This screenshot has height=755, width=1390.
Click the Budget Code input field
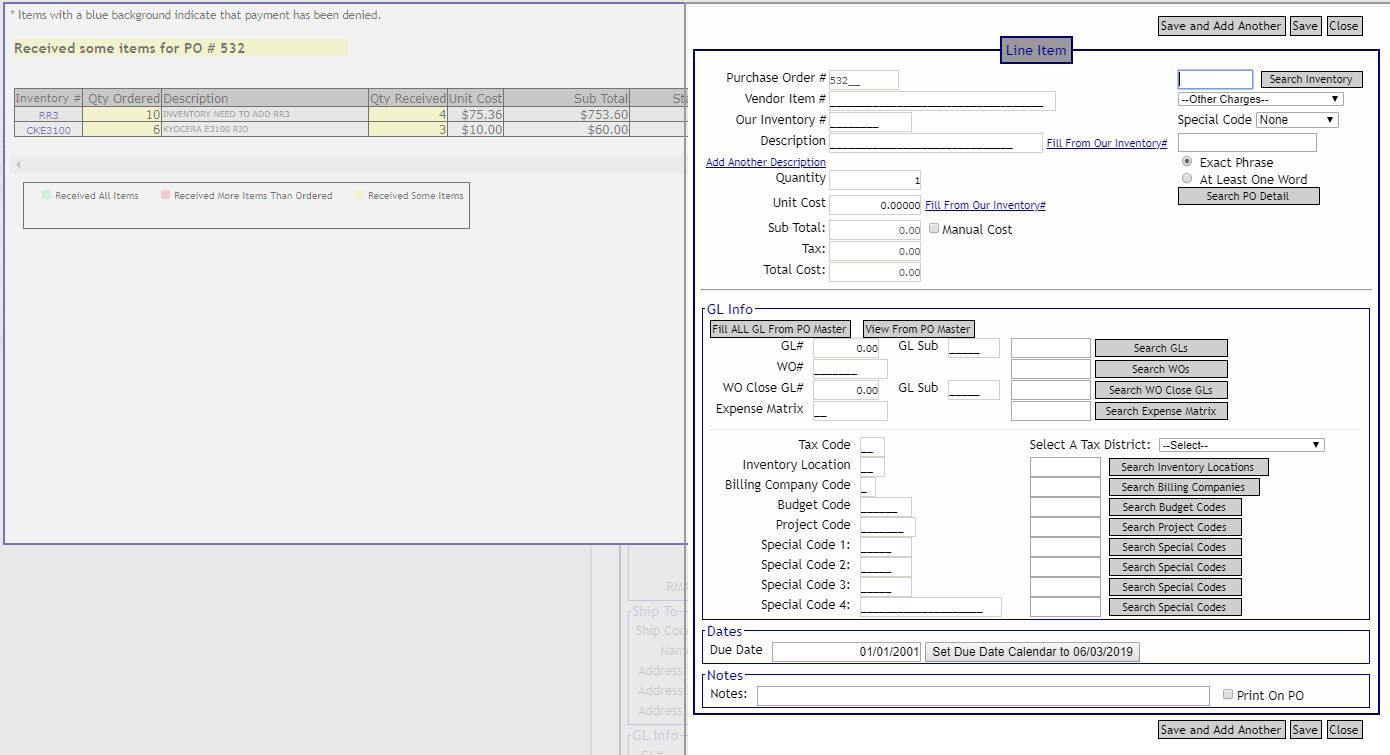[886, 507]
